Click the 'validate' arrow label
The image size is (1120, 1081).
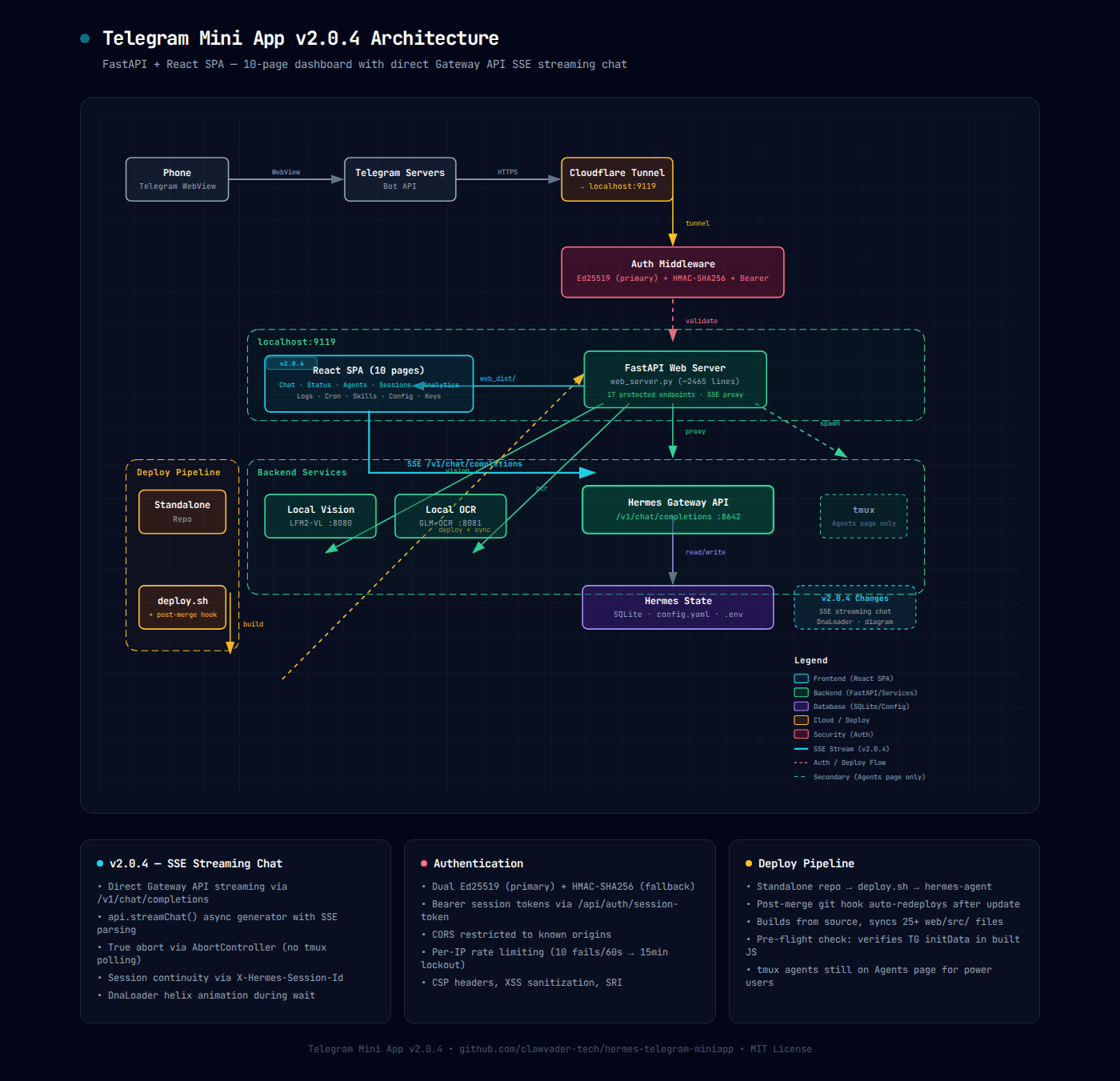pyautogui.click(x=702, y=321)
